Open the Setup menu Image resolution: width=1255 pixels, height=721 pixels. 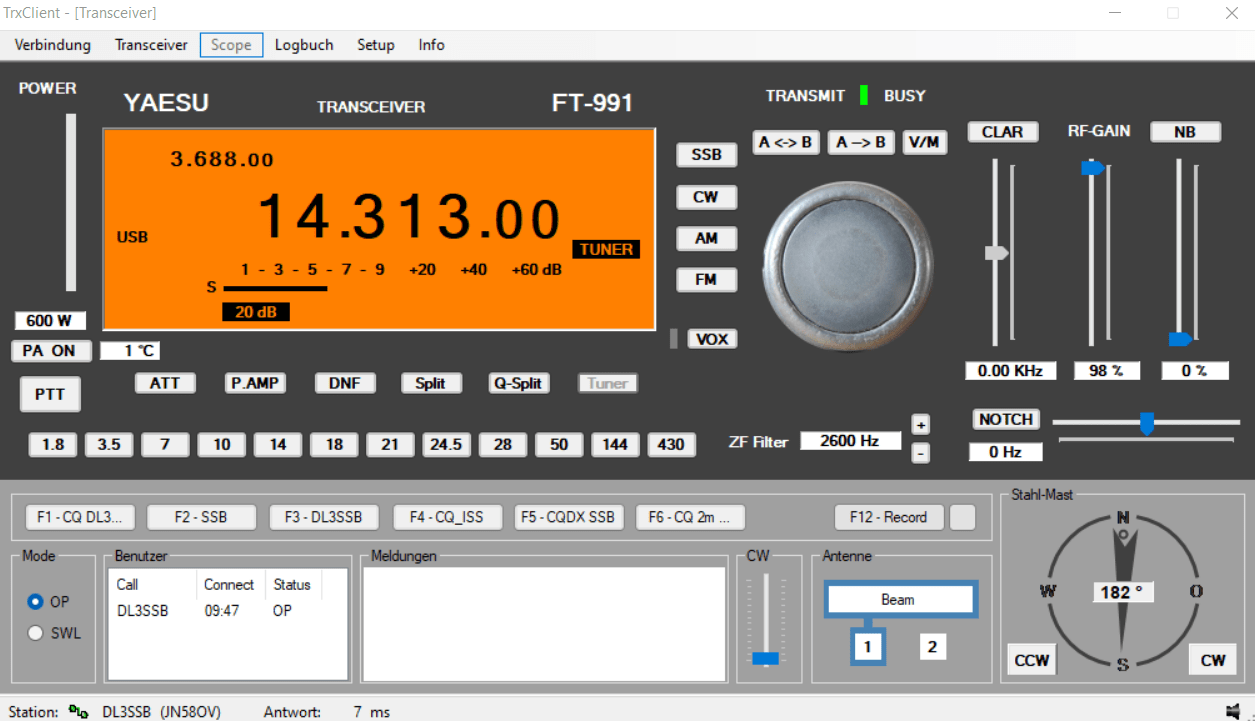[376, 45]
